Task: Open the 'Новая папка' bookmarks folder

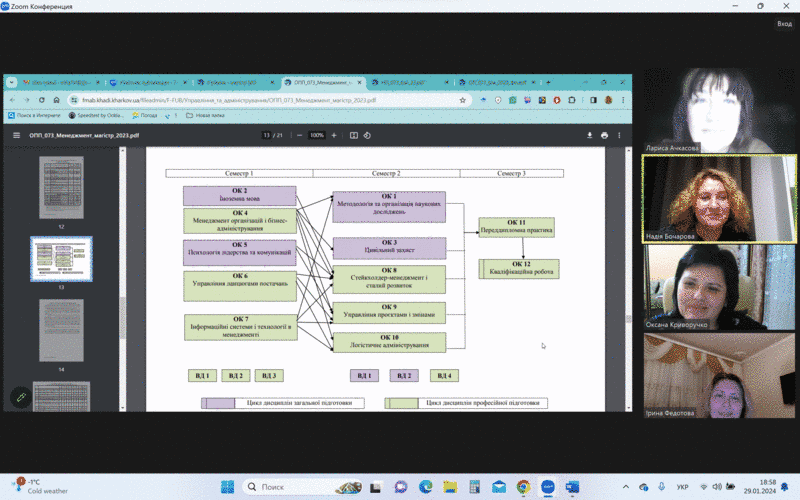Action: 208,115
